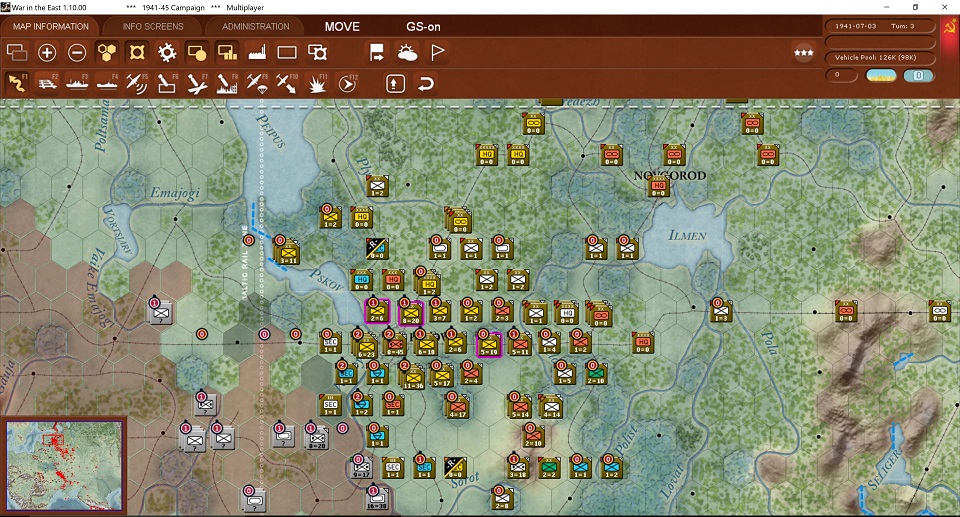The width and height of the screenshot is (960, 517).
Task: Toggle the rectangle-with-circle counter icon
Action: (x=197, y=53)
